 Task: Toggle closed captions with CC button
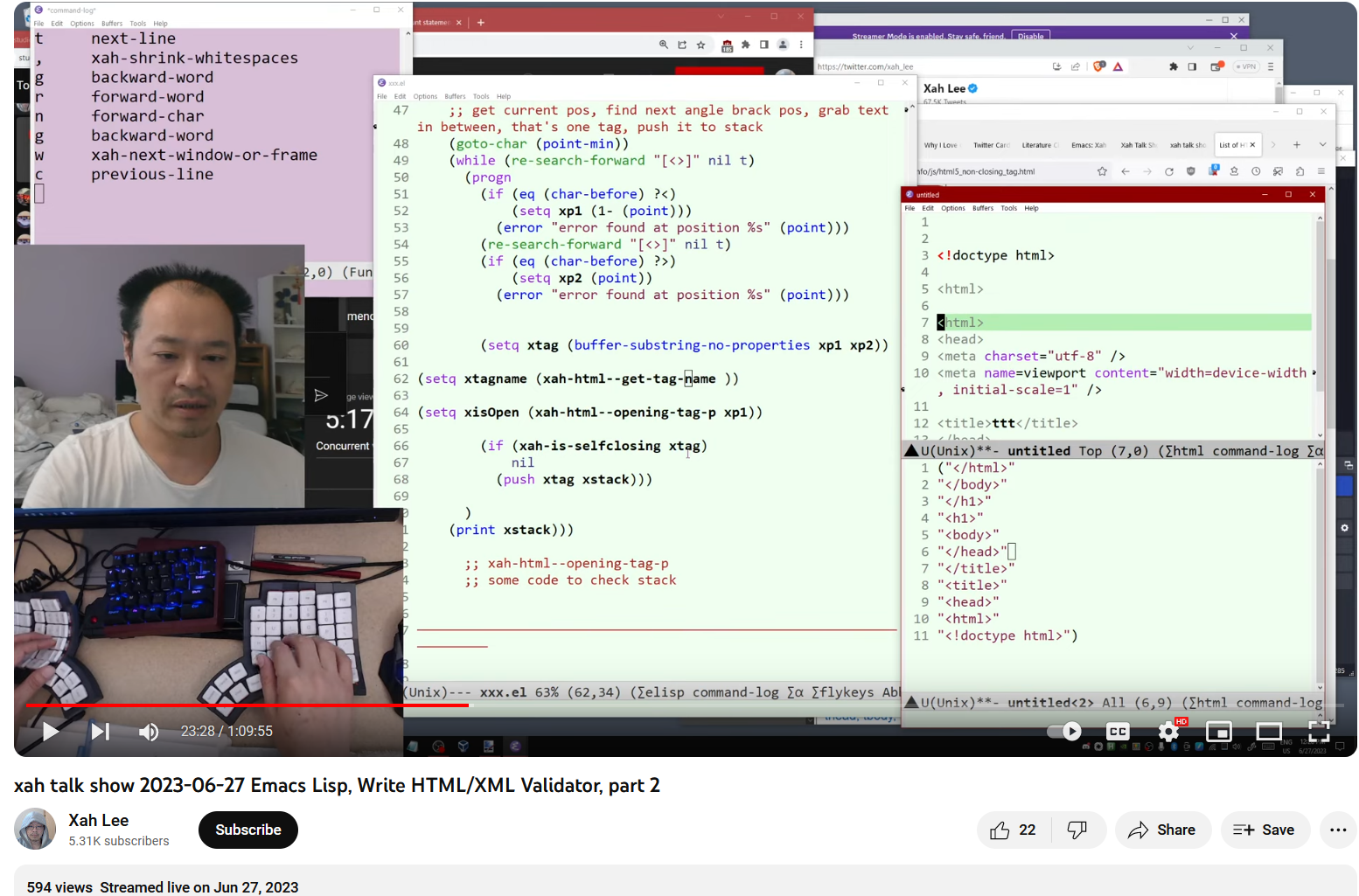pyautogui.click(x=1118, y=731)
